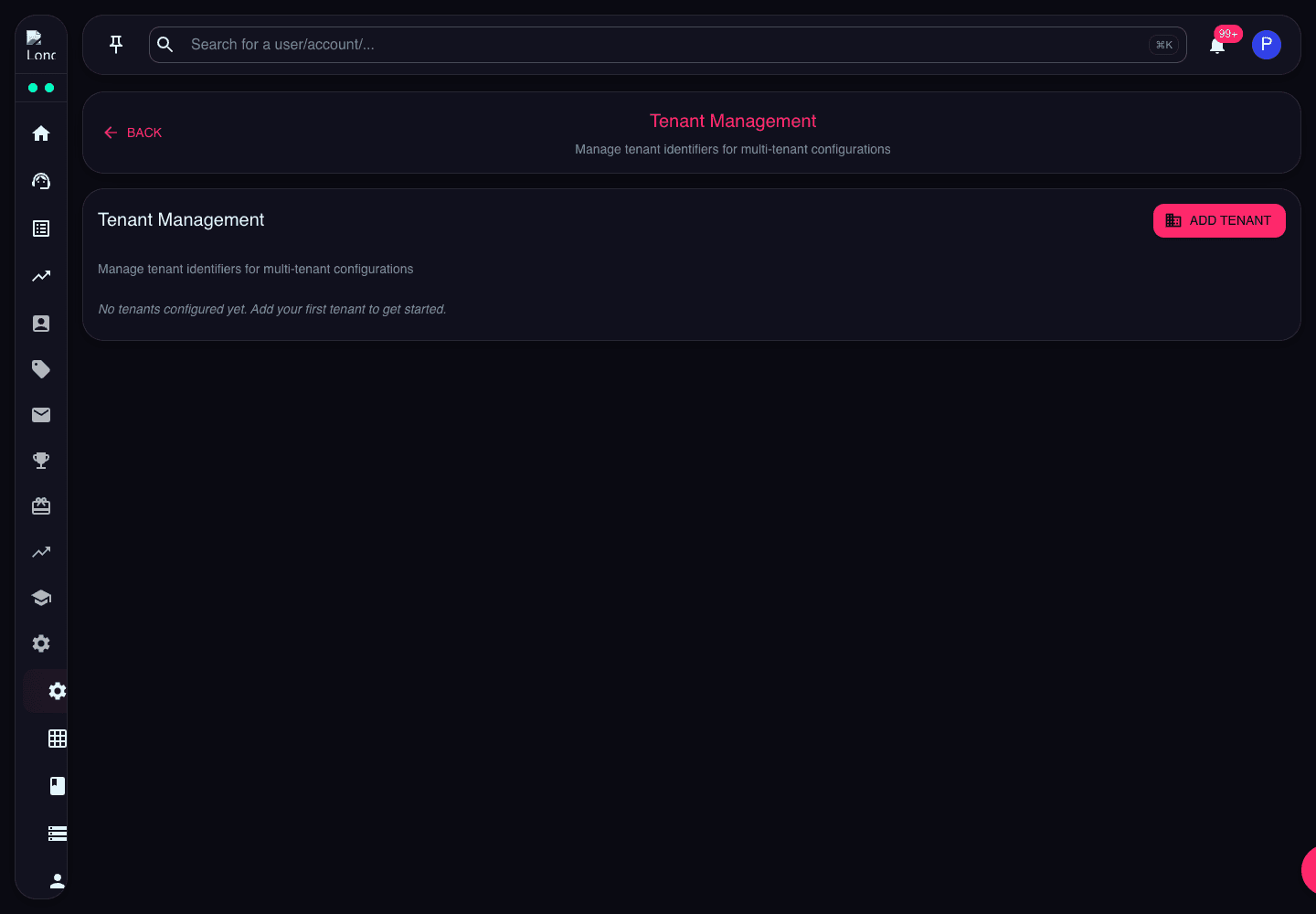
Task: Click the white Tenant Management card heading
Action: 181,219
